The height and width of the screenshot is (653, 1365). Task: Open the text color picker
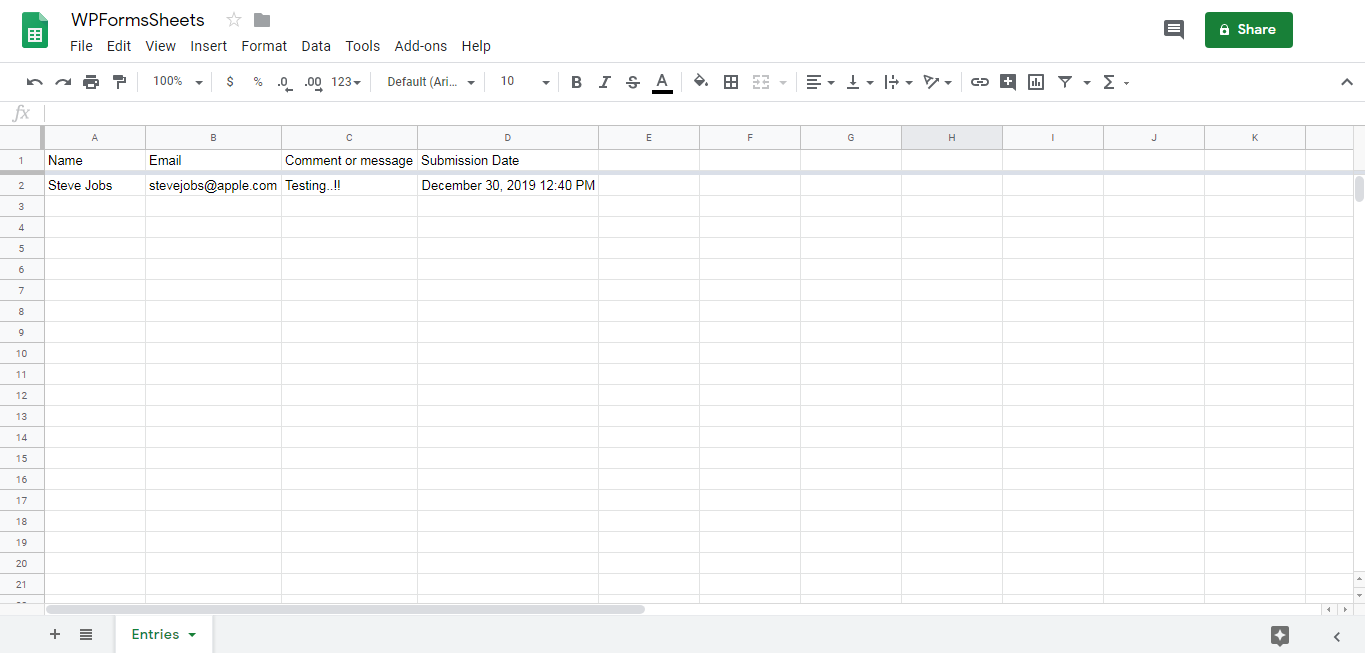[x=662, y=82]
